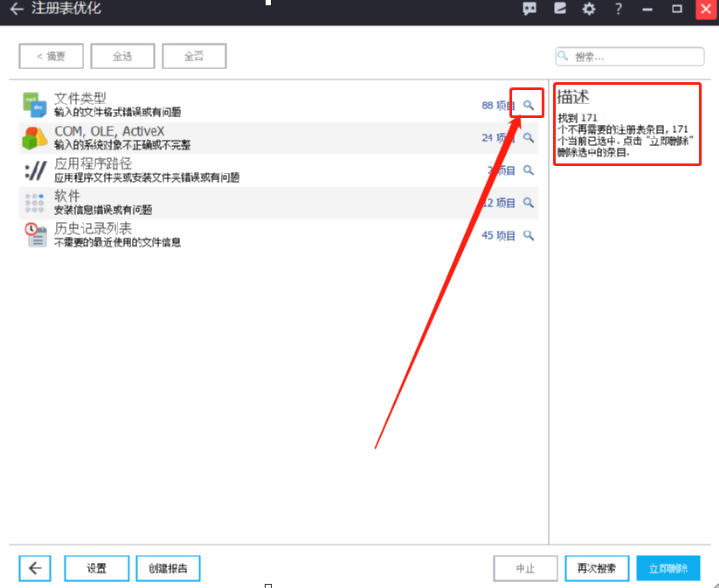View details magnifier for 软件
This screenshot has width=719, height=588.
pyautogui.click(x=529, y=203)
